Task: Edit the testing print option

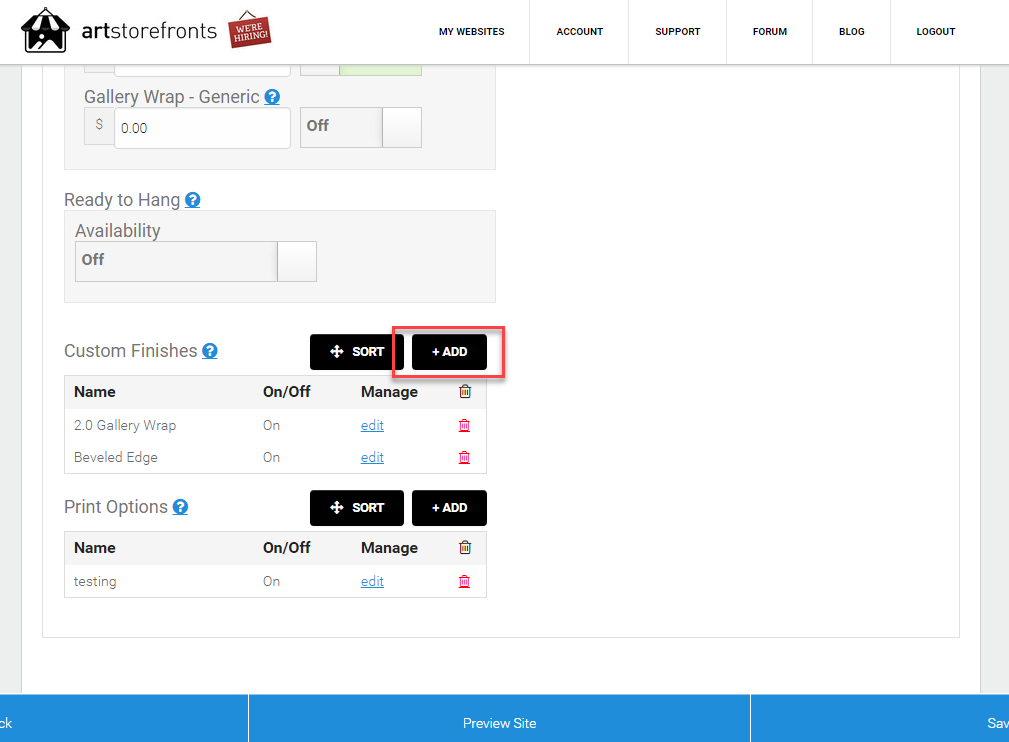Action: click(x=372, y=582)
